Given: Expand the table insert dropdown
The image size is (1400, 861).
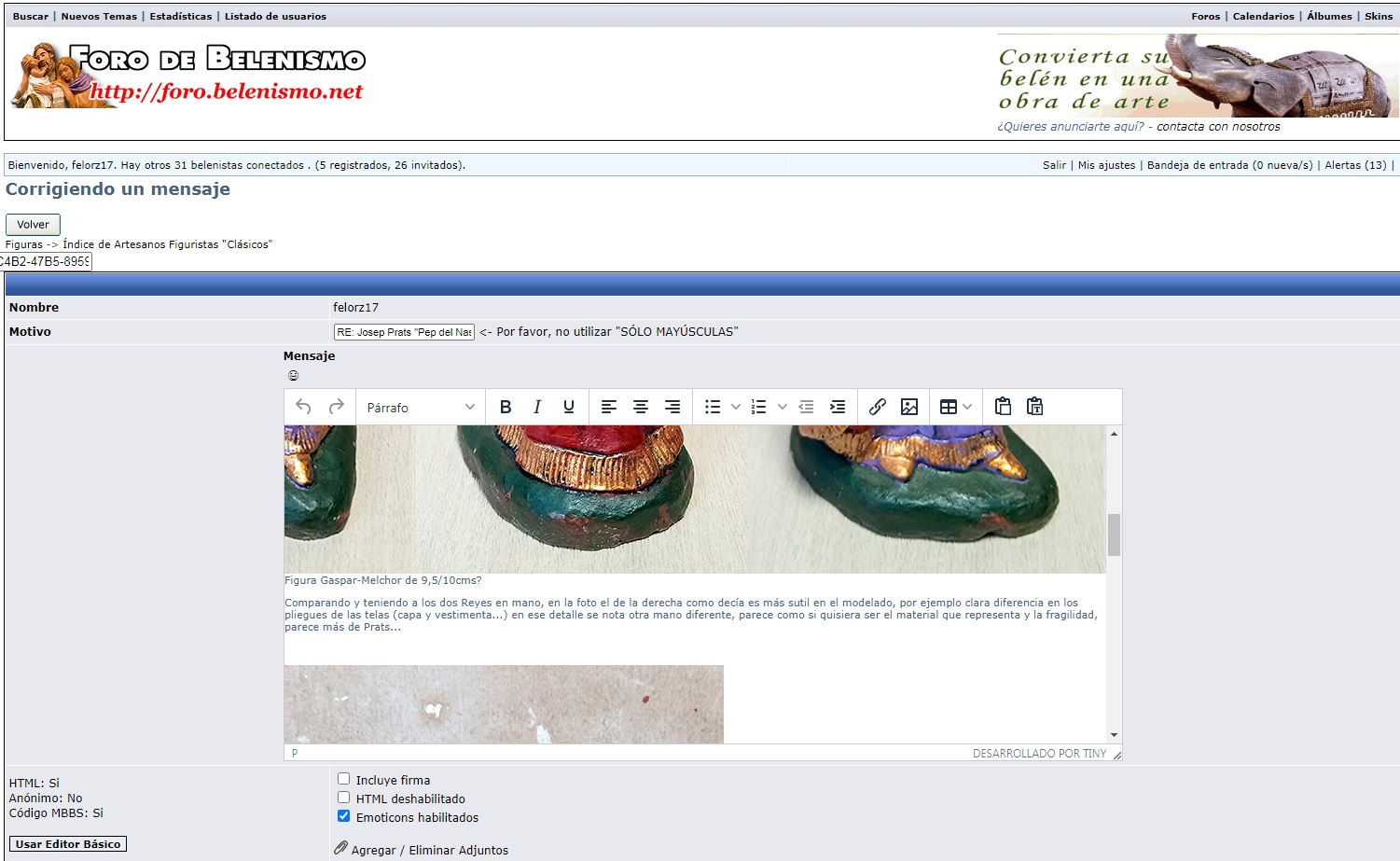Looking at the screenshot, I should coord(967,407).
